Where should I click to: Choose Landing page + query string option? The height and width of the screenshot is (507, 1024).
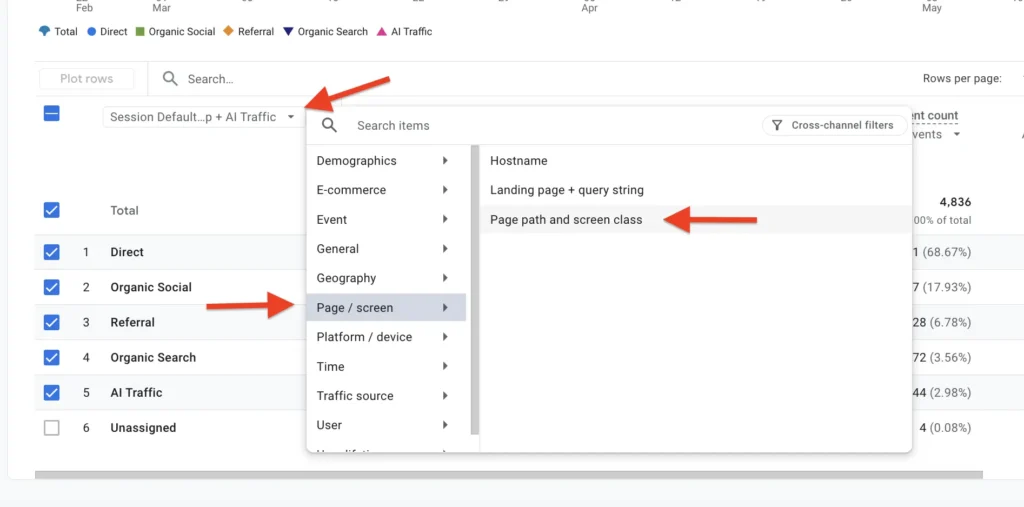tap(567, 190)
